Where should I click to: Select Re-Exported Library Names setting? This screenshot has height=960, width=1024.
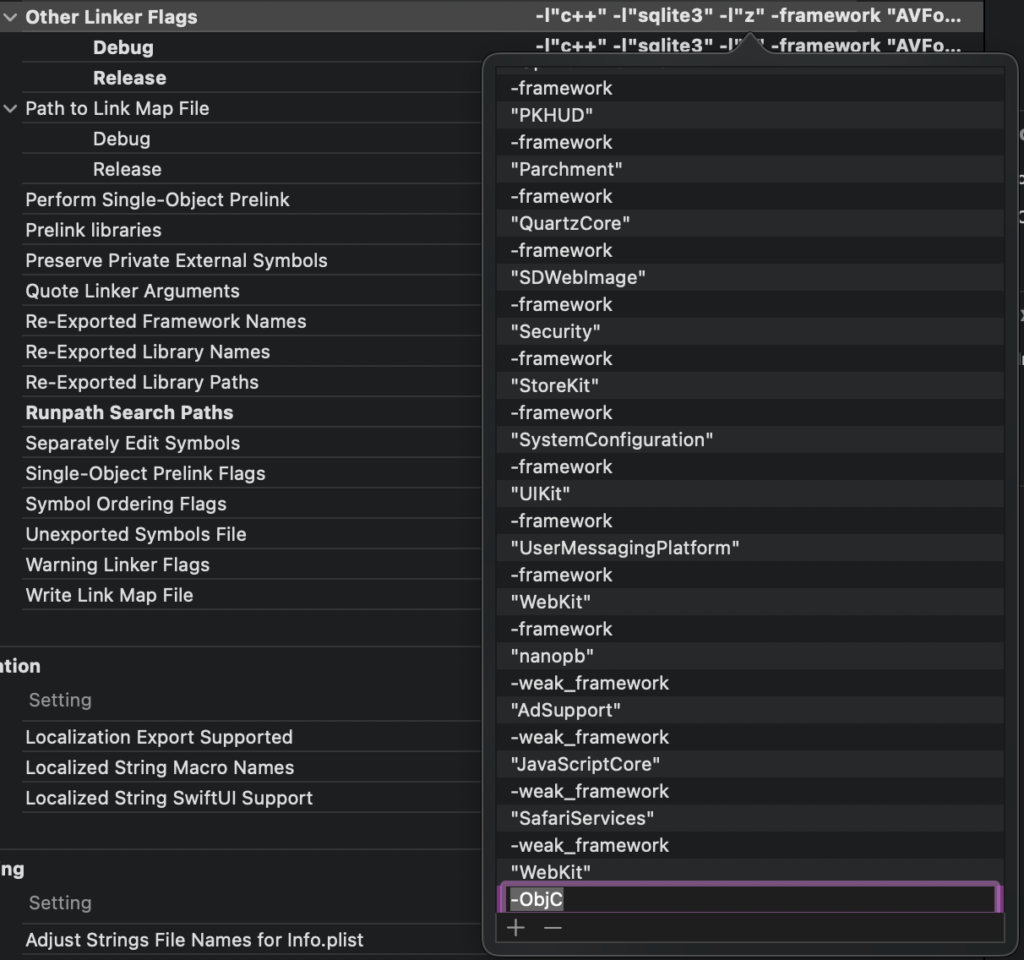148,352
